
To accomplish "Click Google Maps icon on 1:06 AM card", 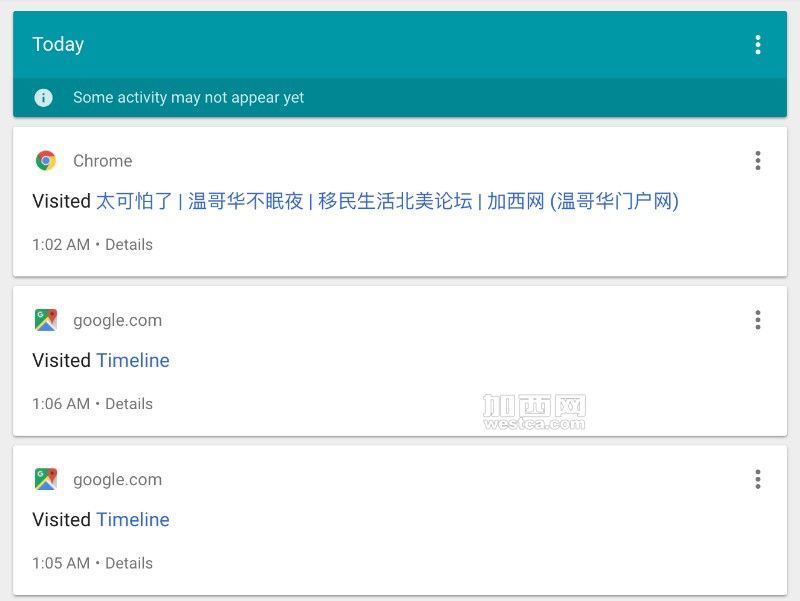I will tap(46, 320).
